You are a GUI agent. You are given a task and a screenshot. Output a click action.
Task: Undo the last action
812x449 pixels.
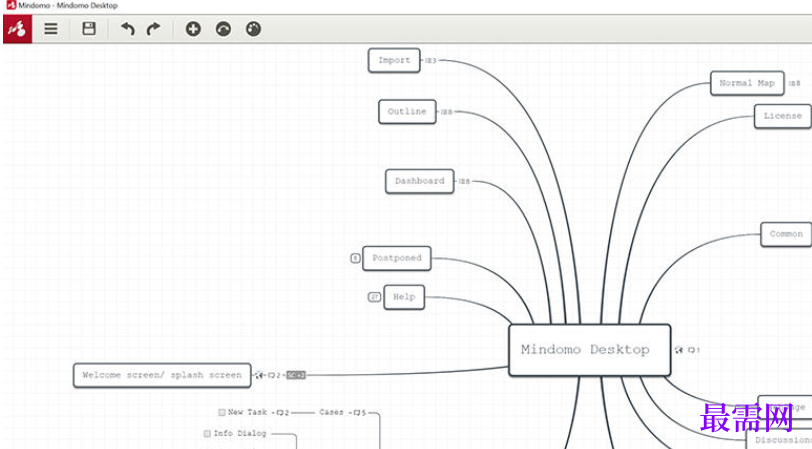(x=127, y=28)
